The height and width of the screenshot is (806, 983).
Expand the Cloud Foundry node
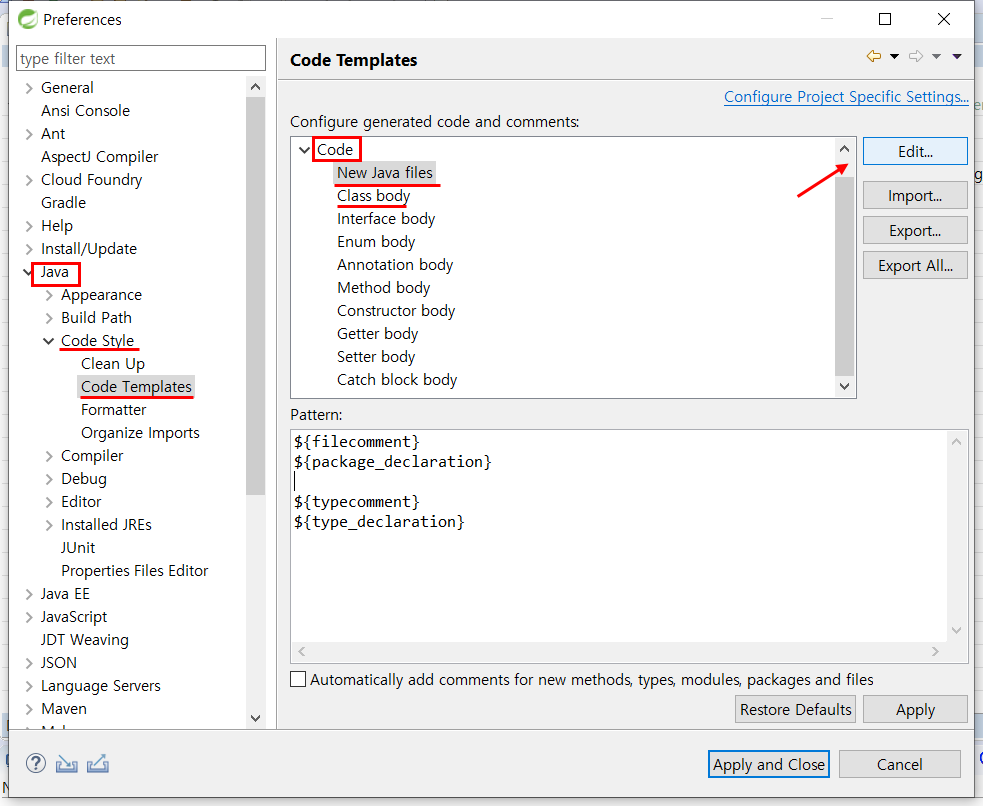pyautogui.click(x=29, y=181)
